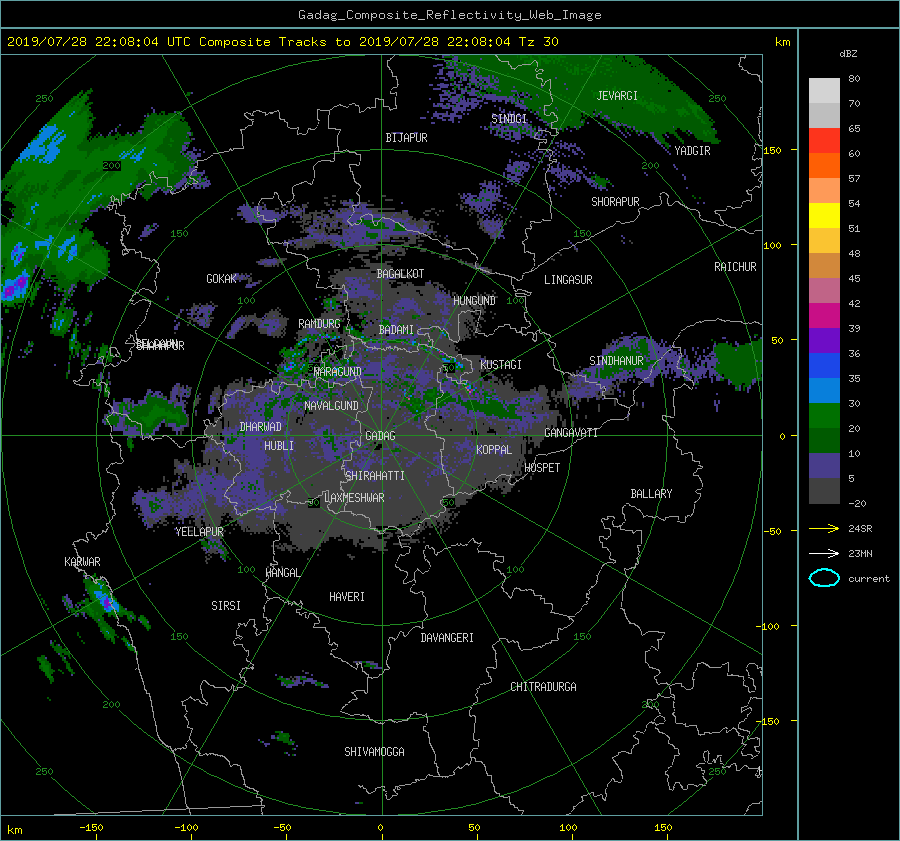Screen dimensions: 900x841
Task: Click the current legend label
Action: click(869, 579)
